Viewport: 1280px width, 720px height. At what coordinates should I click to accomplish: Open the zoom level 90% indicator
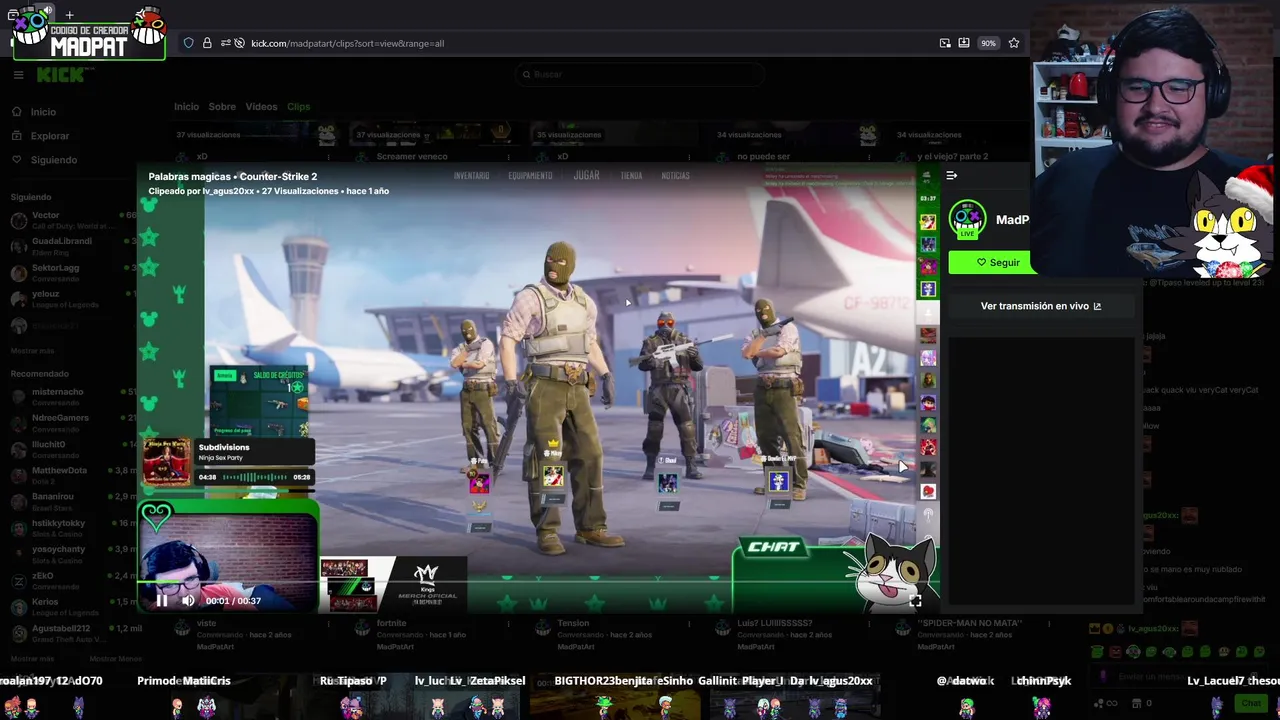click(988, 43)
